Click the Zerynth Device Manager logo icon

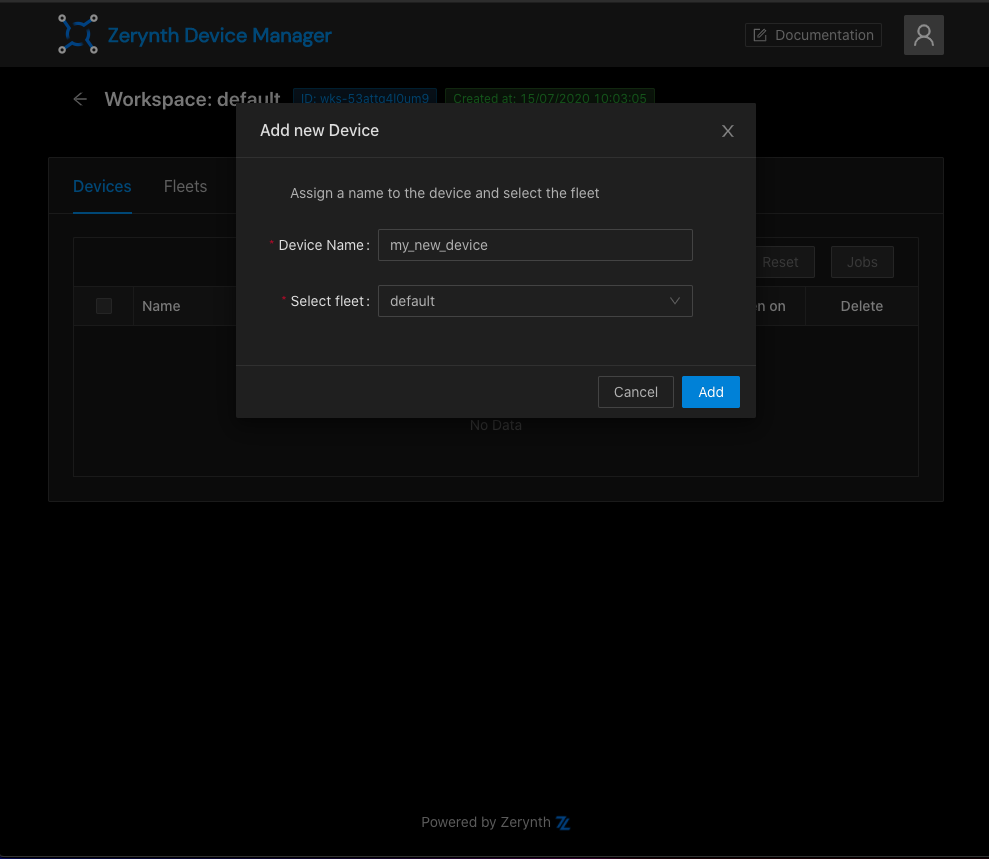(x=78, y=34)
